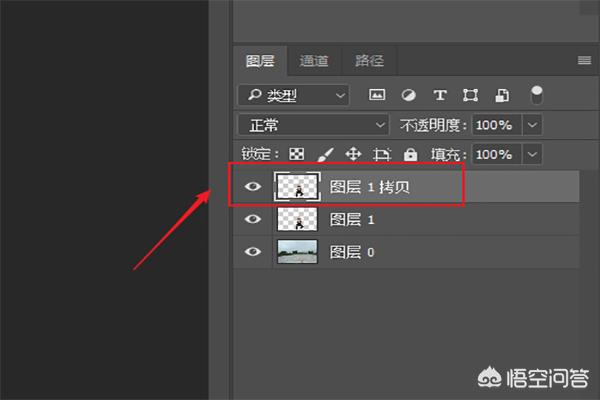Open the Layers panel flyout menu
Screen dimensions: 600x400
click(x=584, y=60)
